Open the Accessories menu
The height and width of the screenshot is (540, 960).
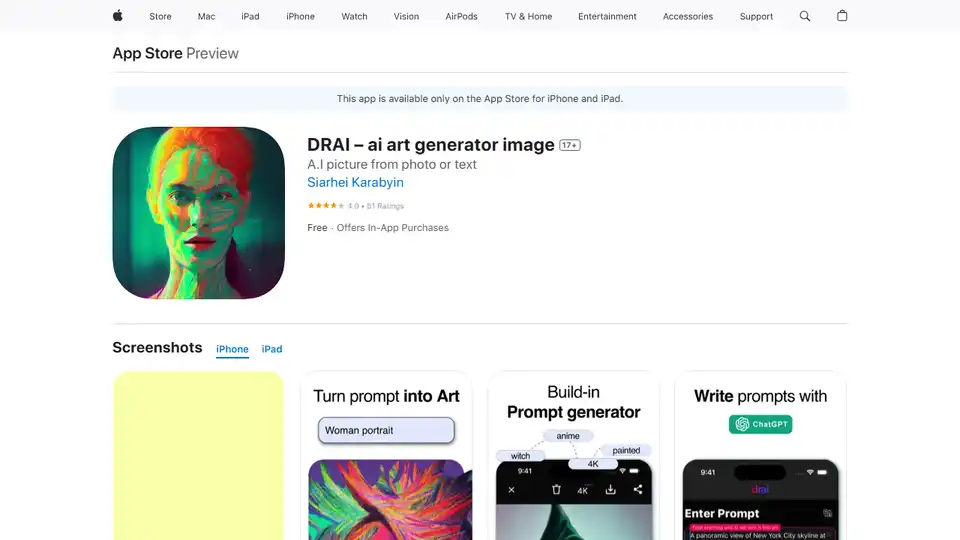pyautogui.click(x=688, y=17)
